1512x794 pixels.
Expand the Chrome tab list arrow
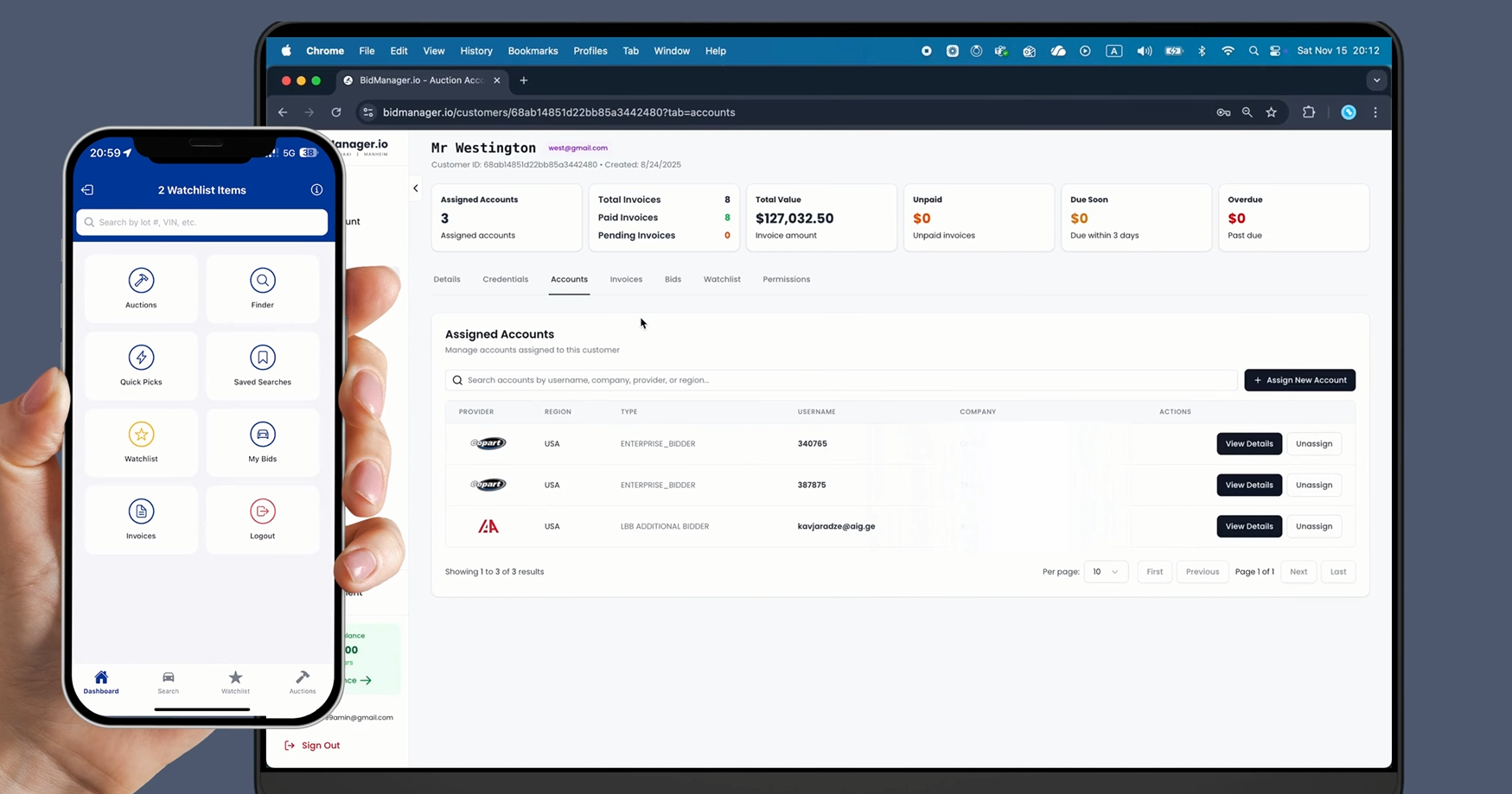(1376, 80)
